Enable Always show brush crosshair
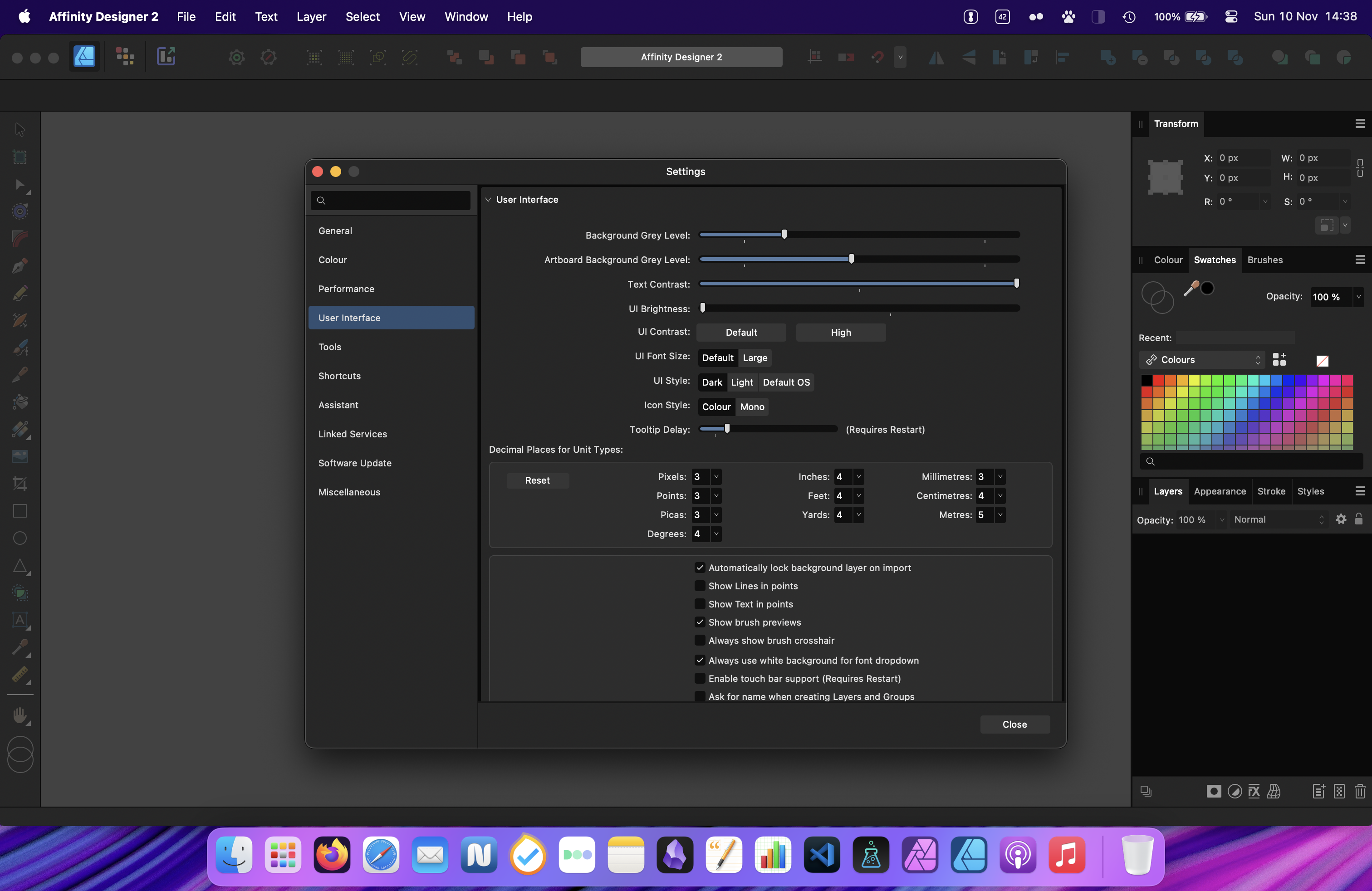 pyautogui.click(x=700, y=640)
